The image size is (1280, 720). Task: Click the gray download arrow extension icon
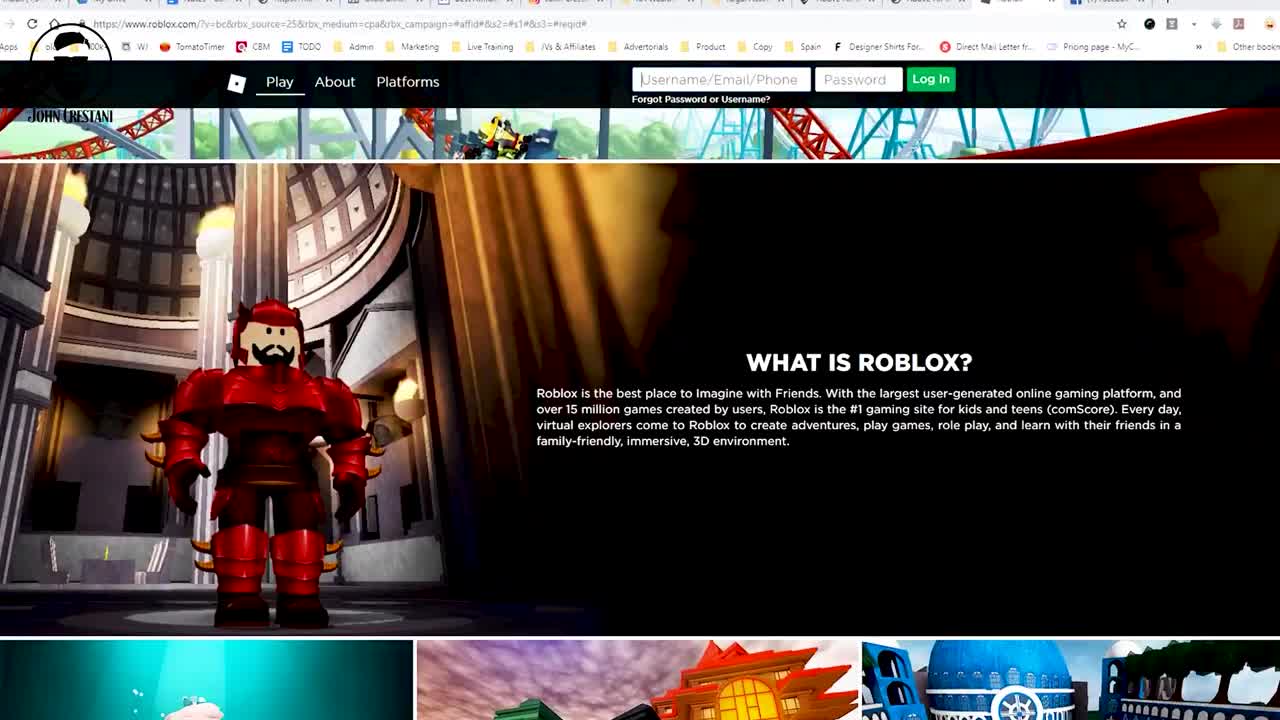[x=1216, y=24]
